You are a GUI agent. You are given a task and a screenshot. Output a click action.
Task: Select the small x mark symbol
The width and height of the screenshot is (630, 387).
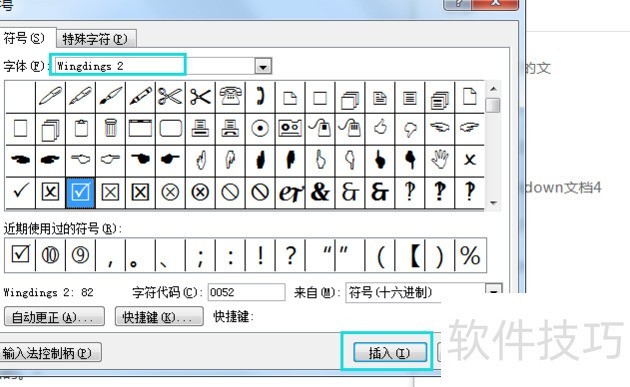(x=470, y=160)
